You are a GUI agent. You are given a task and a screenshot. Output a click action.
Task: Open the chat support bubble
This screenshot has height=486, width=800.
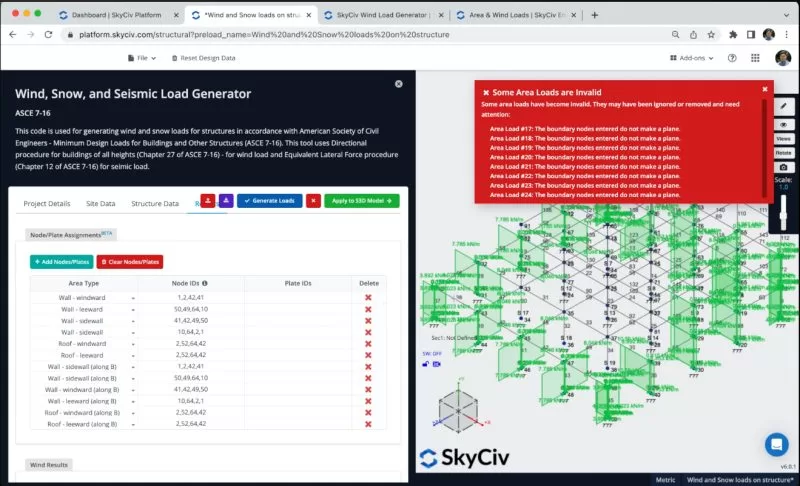point(776,444)
